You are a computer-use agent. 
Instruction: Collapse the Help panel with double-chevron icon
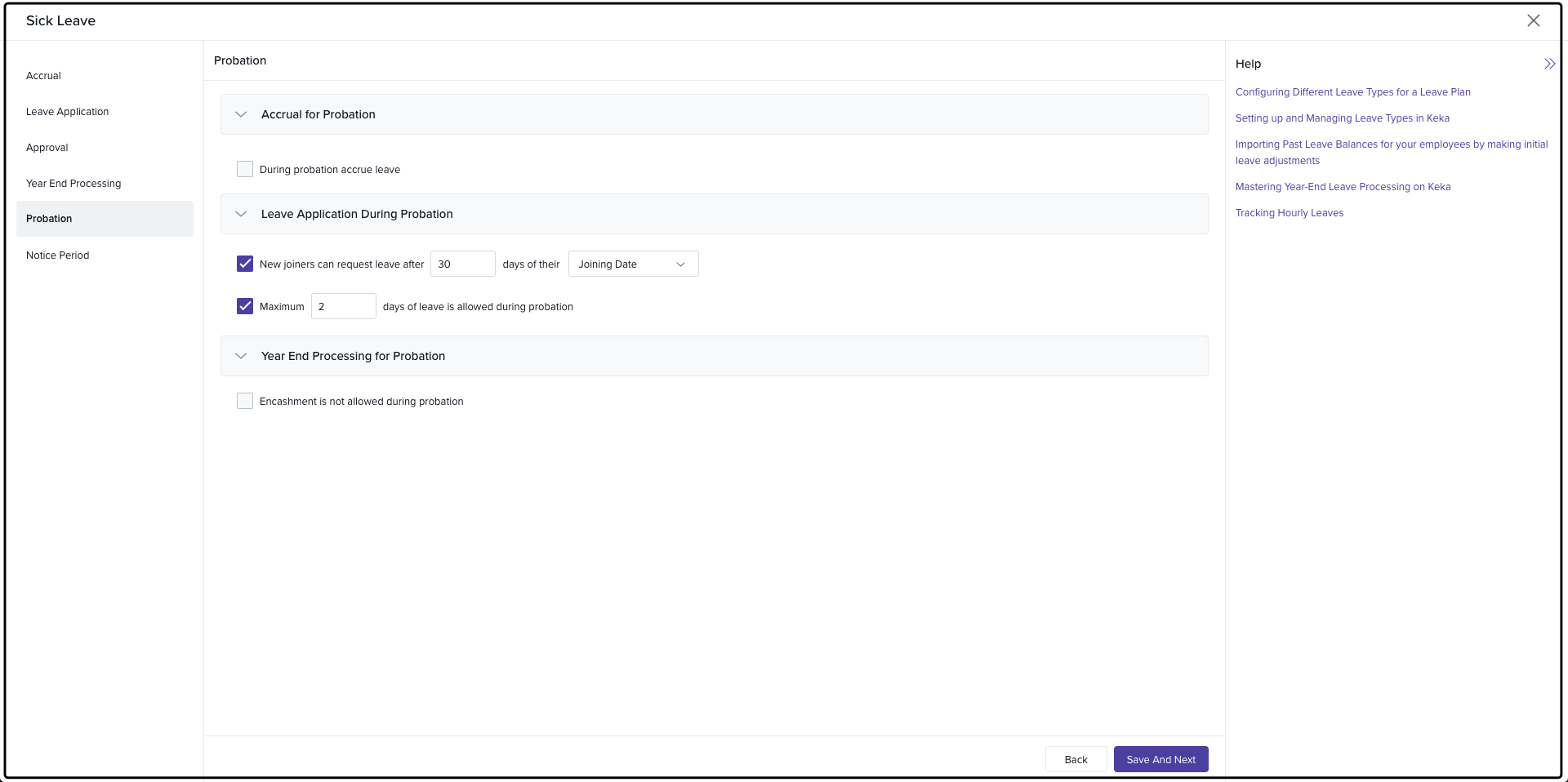tap(1548, 64)
